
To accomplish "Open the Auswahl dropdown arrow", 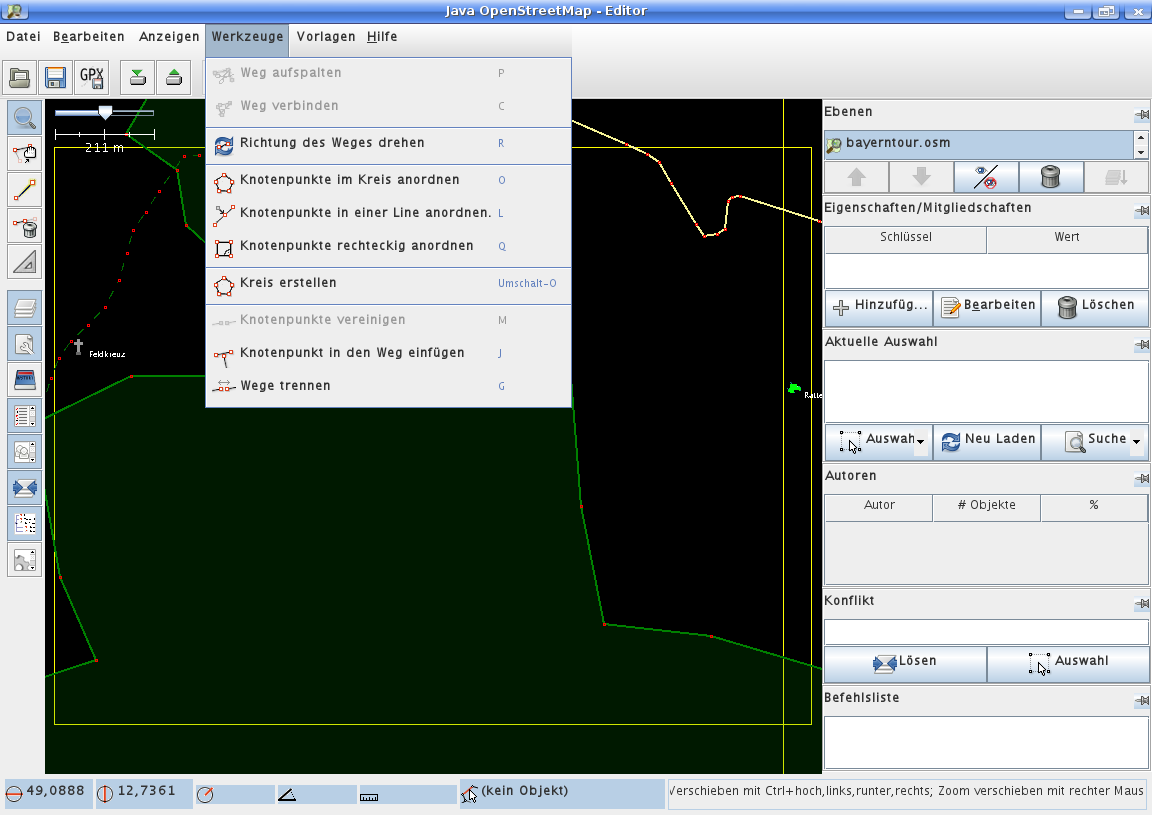I will click(920, 441).
